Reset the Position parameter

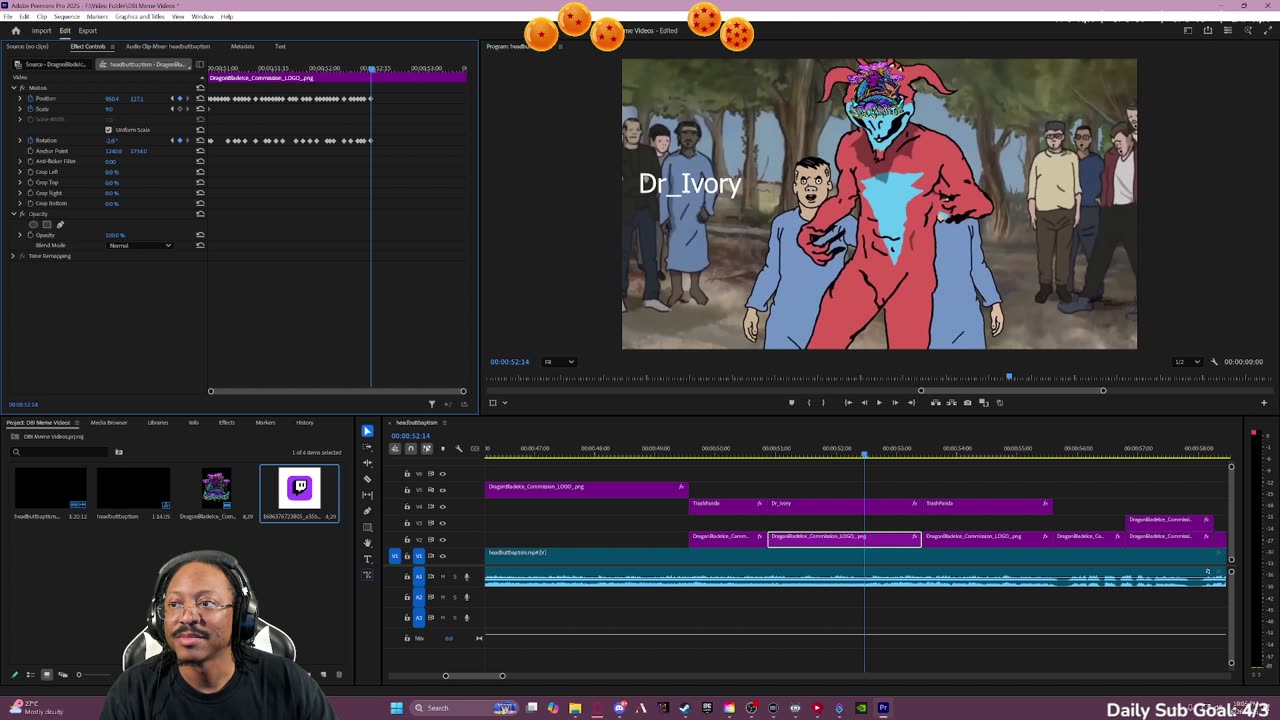click(x=200, y=98)
